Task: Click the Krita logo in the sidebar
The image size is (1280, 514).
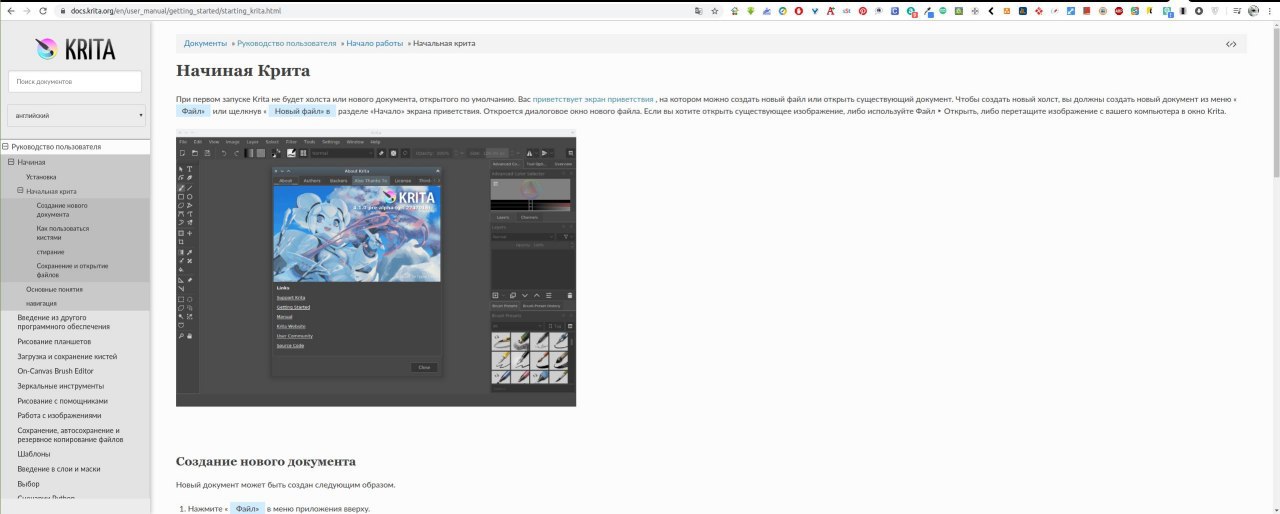Action: click(75, 49)
